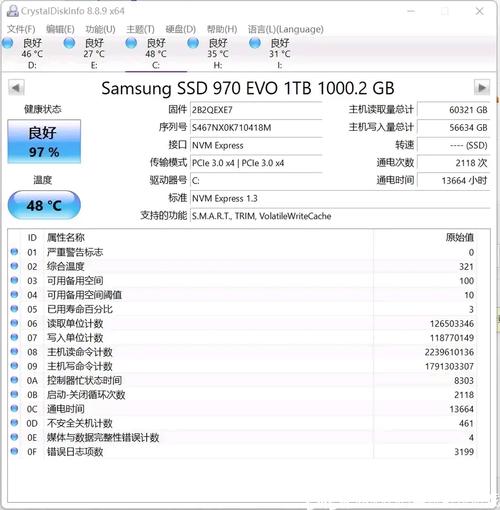The width and height of the screenshot is (500, 510).
Task: Click status icon of row 07 写入单位计数
Action: click(14, 337)
